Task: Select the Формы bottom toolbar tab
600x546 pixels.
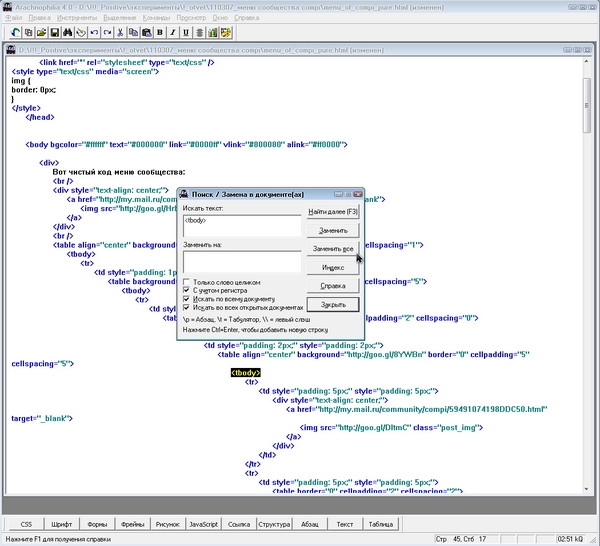Action: (x=97, y=524)
